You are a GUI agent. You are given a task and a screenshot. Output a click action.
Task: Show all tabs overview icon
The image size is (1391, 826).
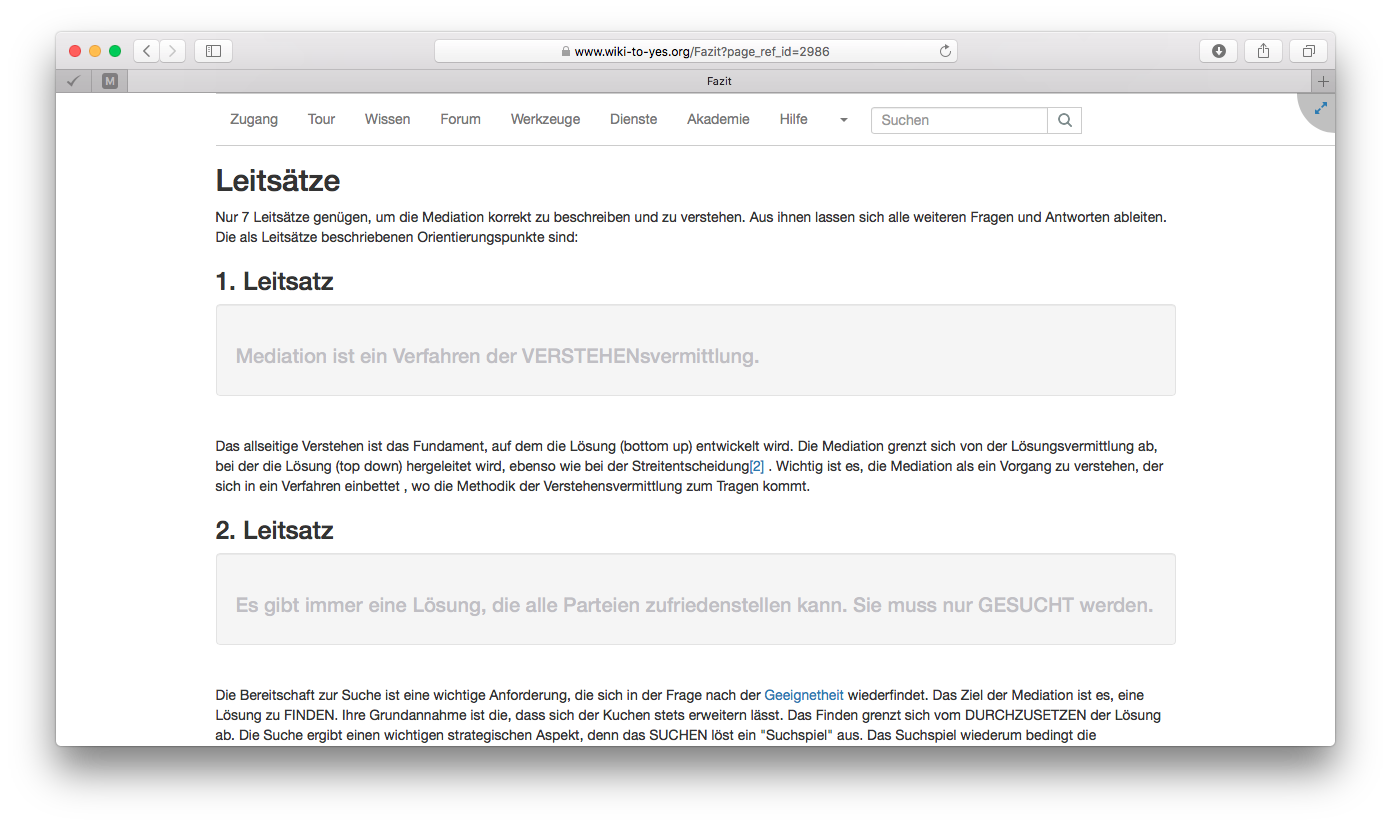pos(1308,51)
